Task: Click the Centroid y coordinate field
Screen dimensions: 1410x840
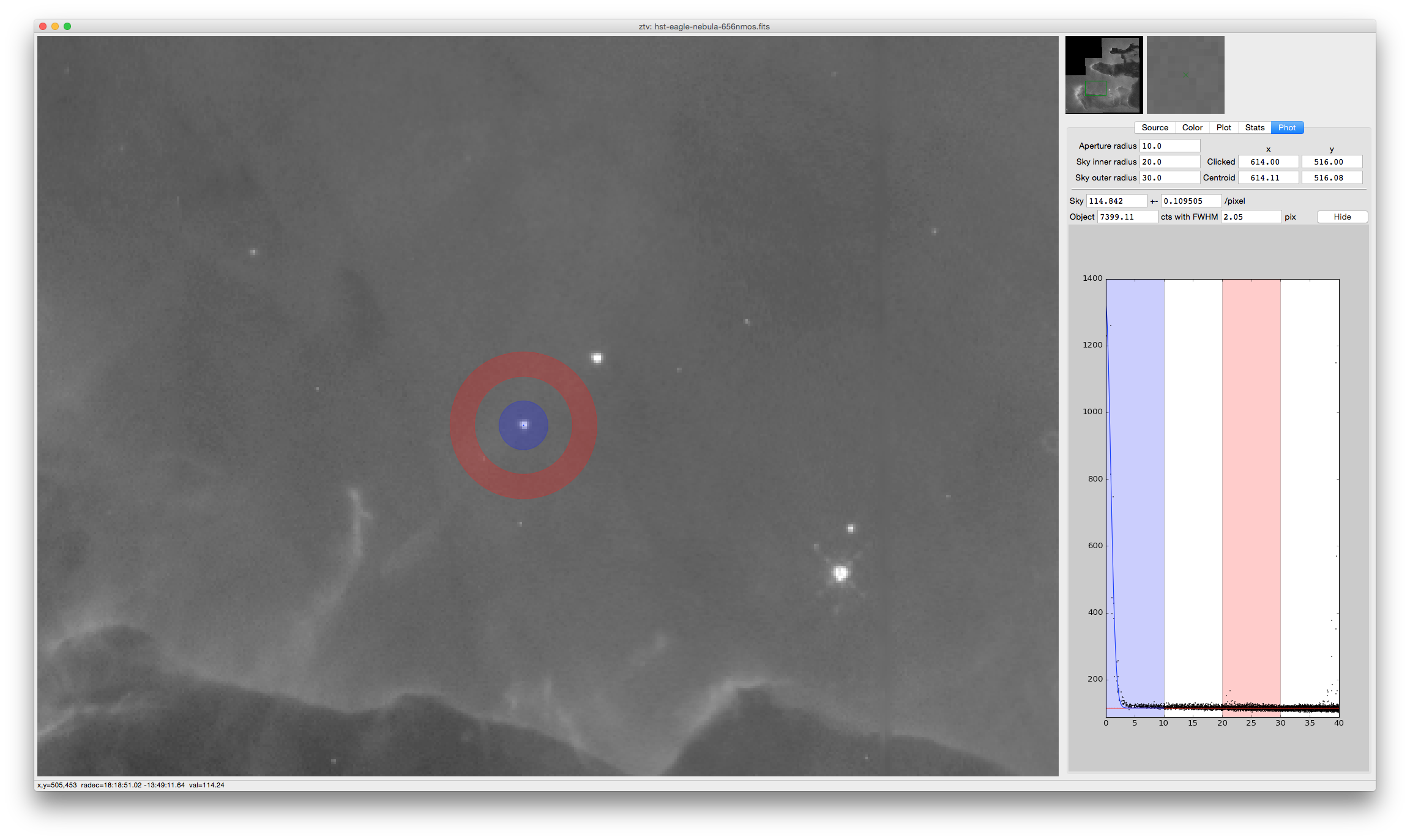Action: (1331, 177)
